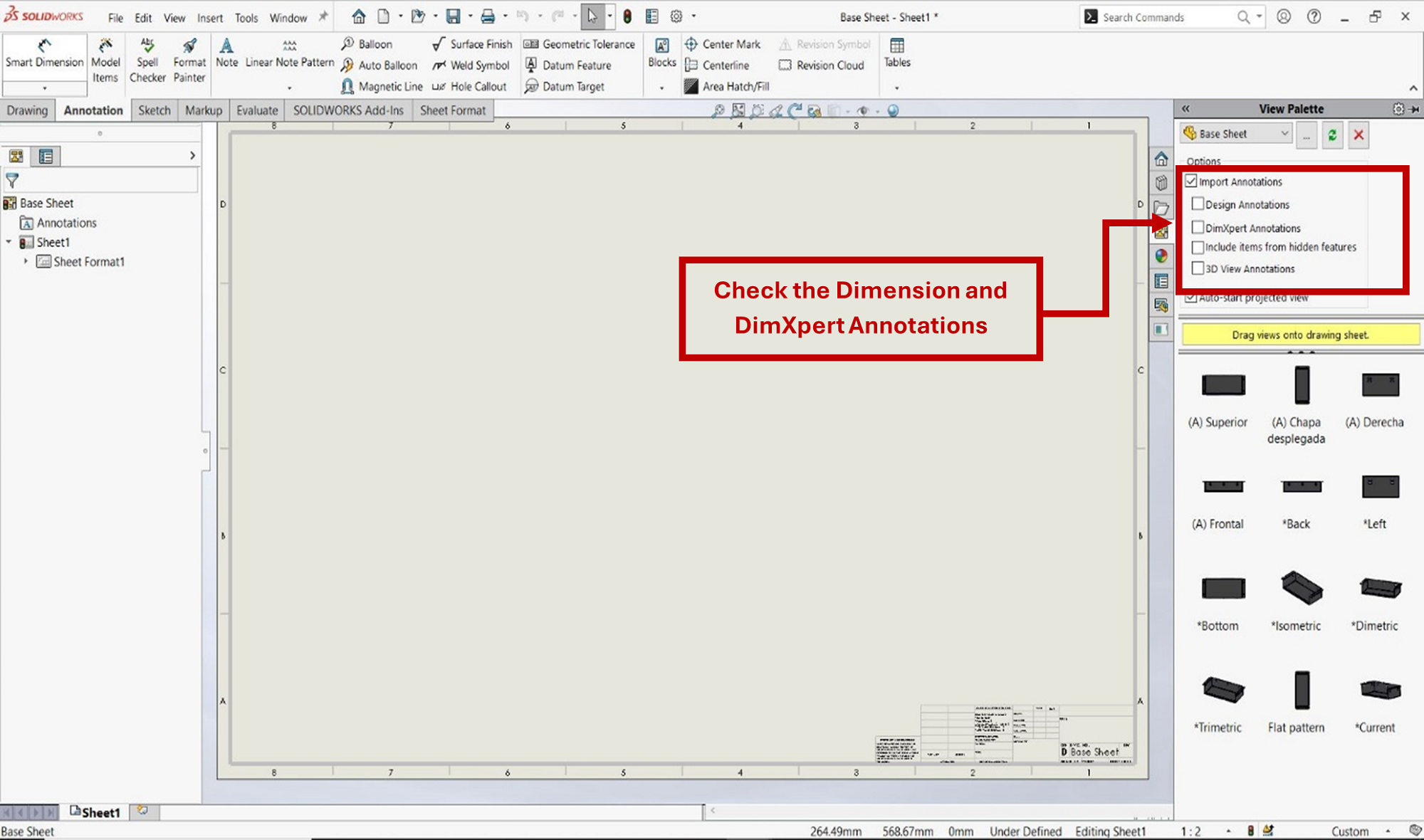Viewport: 1424px width, 840px height.
Task: Select the Sheet1 tab at bottom
Action: pos(95,812)
